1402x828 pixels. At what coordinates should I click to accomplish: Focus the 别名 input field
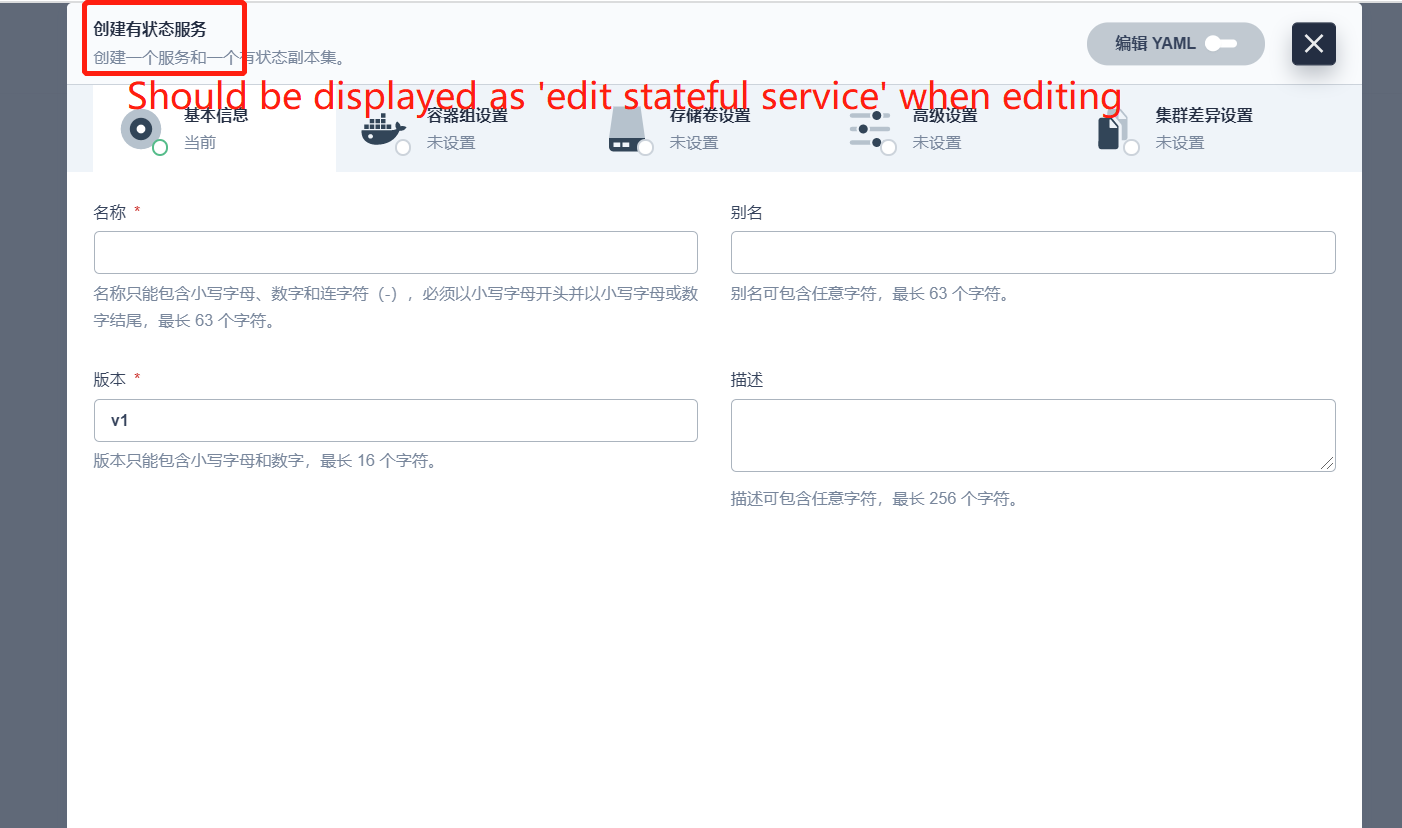point(1033,253)
